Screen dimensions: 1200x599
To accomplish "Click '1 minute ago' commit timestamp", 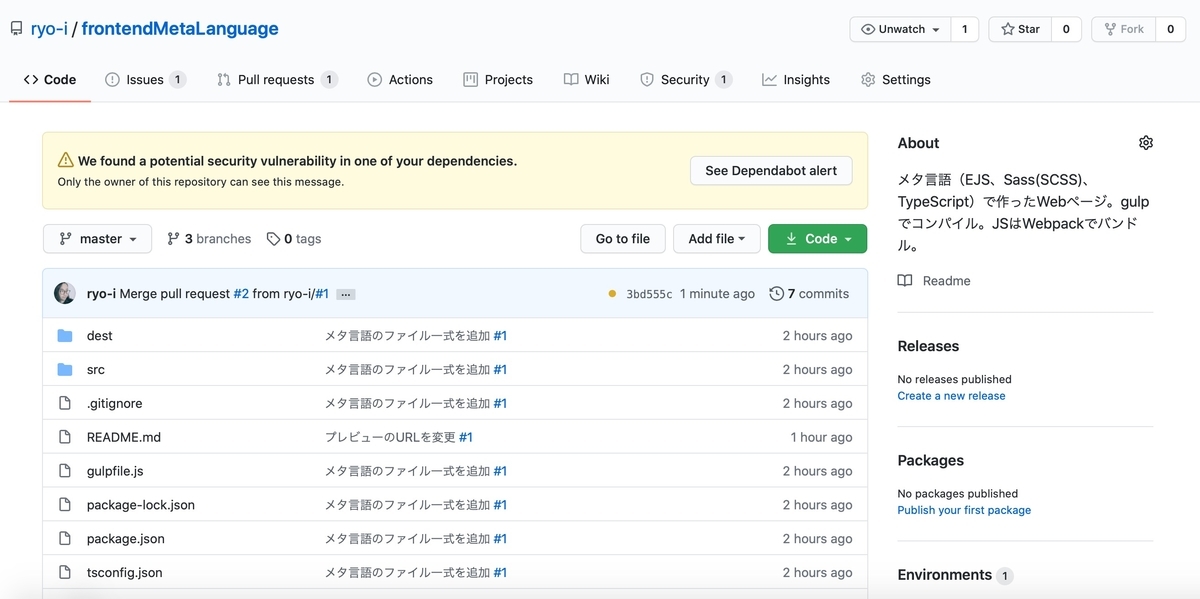I will coord(717,294).
